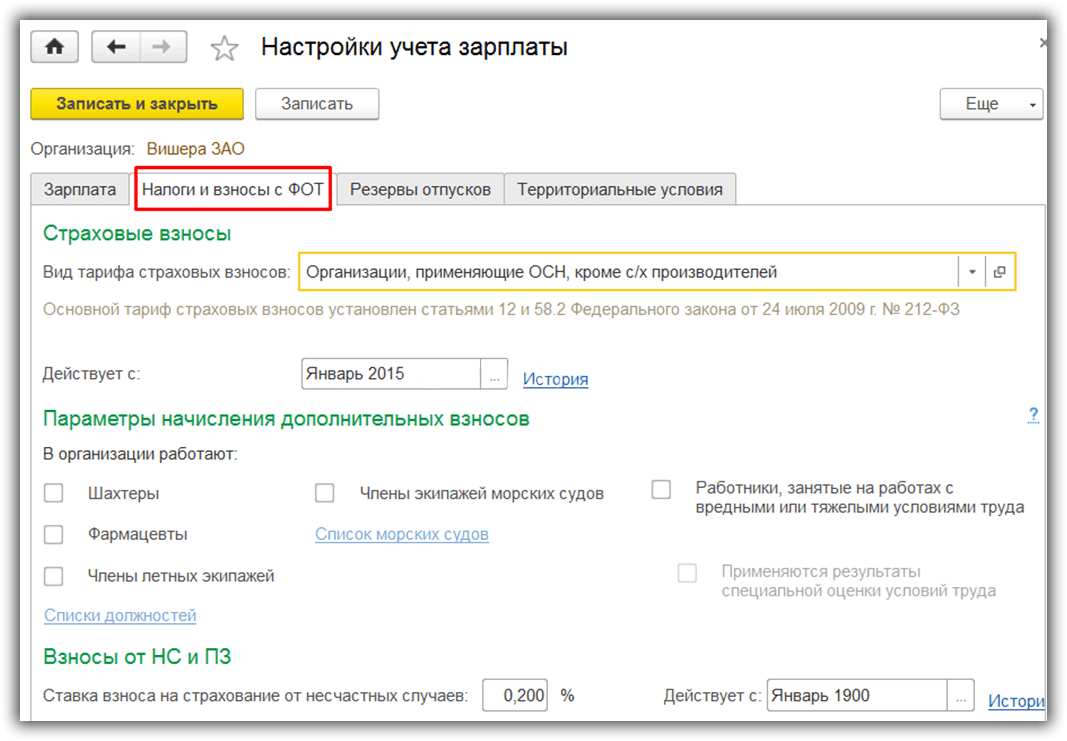Image resolution: width=1067 pixels, height=741 pixels.
Task: Check Члены экипажей морских судов
Action: click(x=324, y=493)
